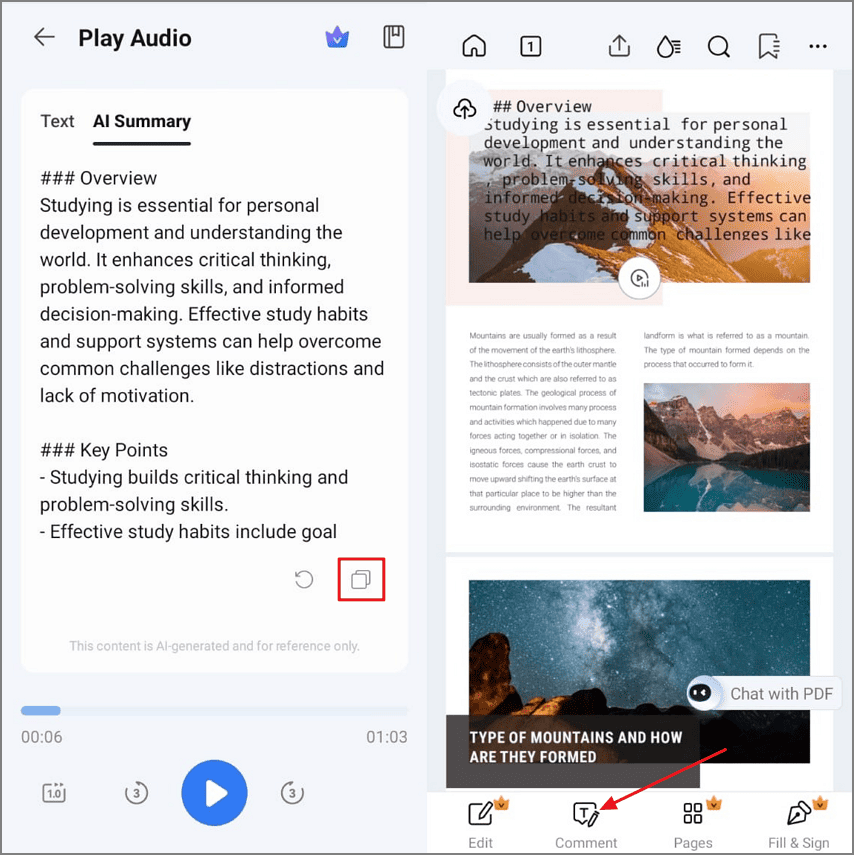
Task: Skip forward 3 seconds in the audio
Action: (292, 792)
